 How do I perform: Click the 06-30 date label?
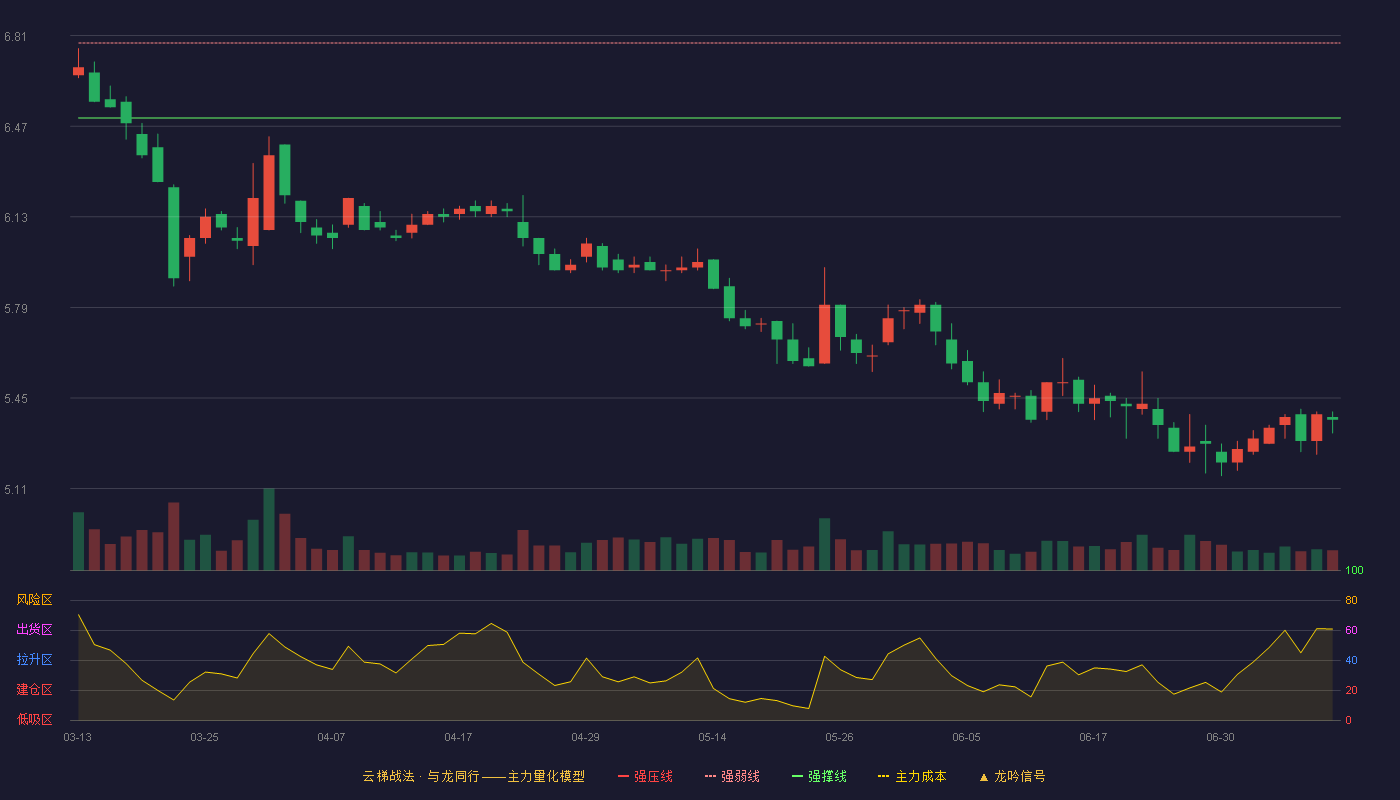coord(1220,737)
